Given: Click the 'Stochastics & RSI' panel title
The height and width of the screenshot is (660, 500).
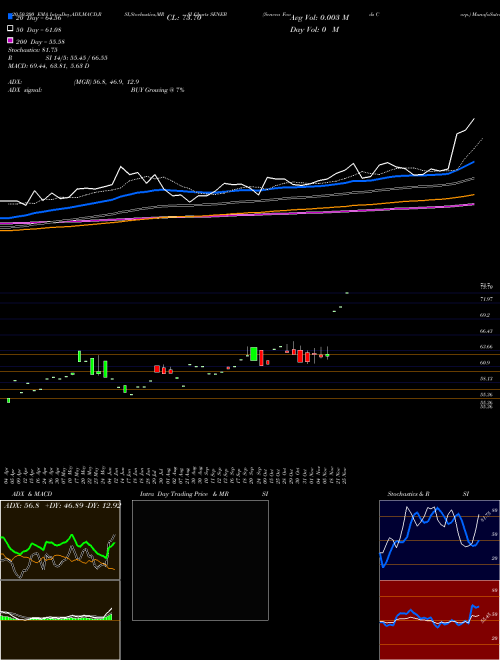Looking at the screenshot, I should click(x=428, y=494).
